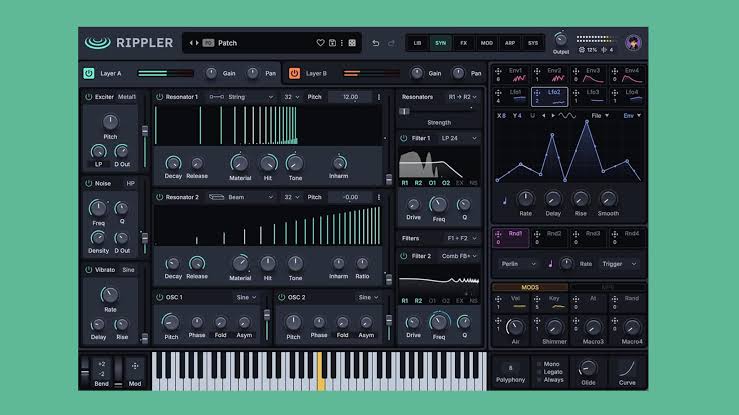
Task: Switch to the MOD tab
Action: 486,43
